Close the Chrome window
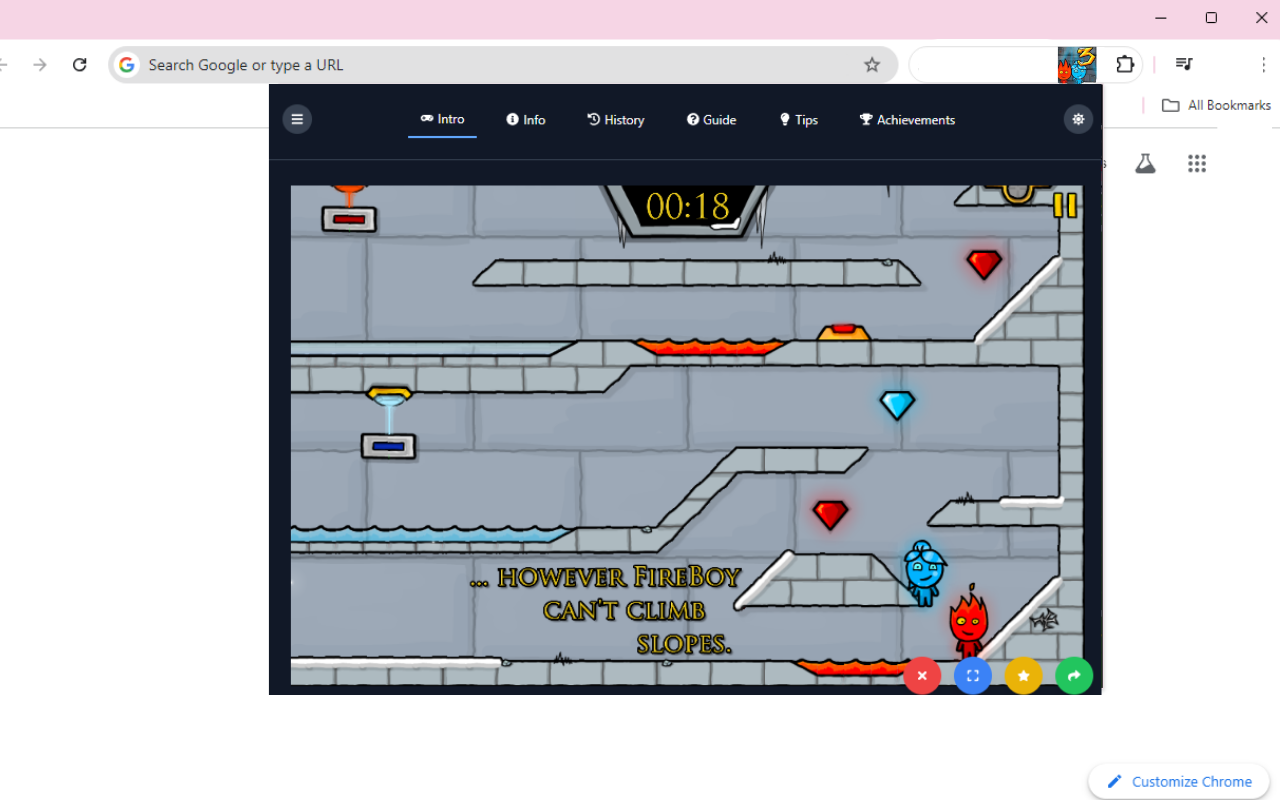This screenshot has height=800, width=1280. 1261,18
